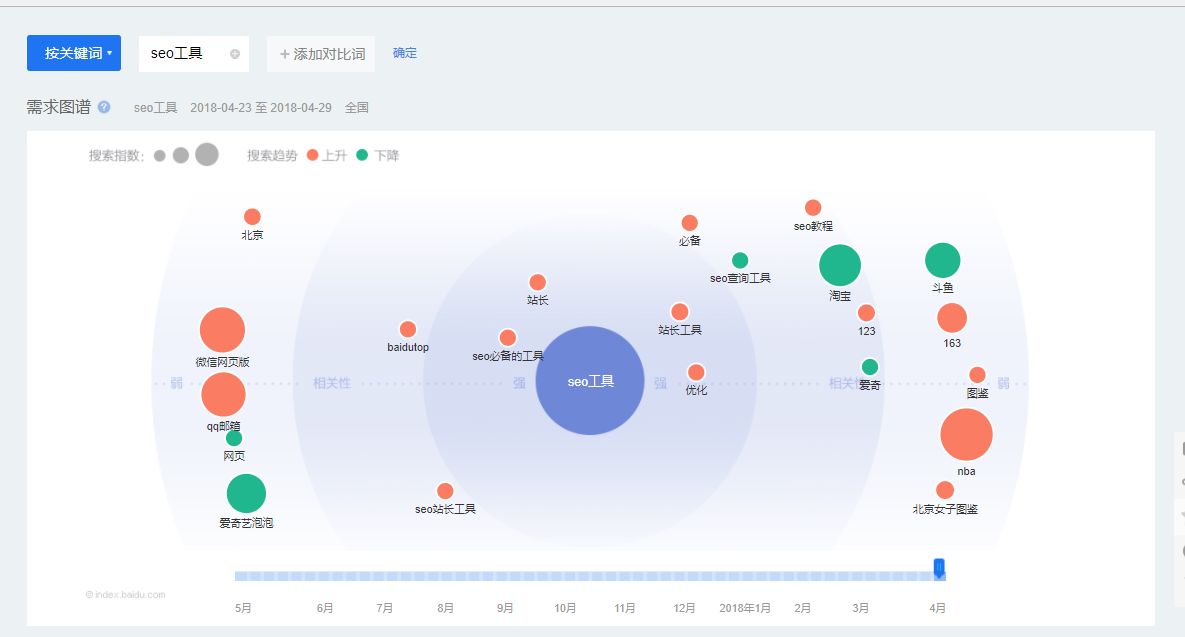Click the green seo查询工具 bubble

pos(741,261)
